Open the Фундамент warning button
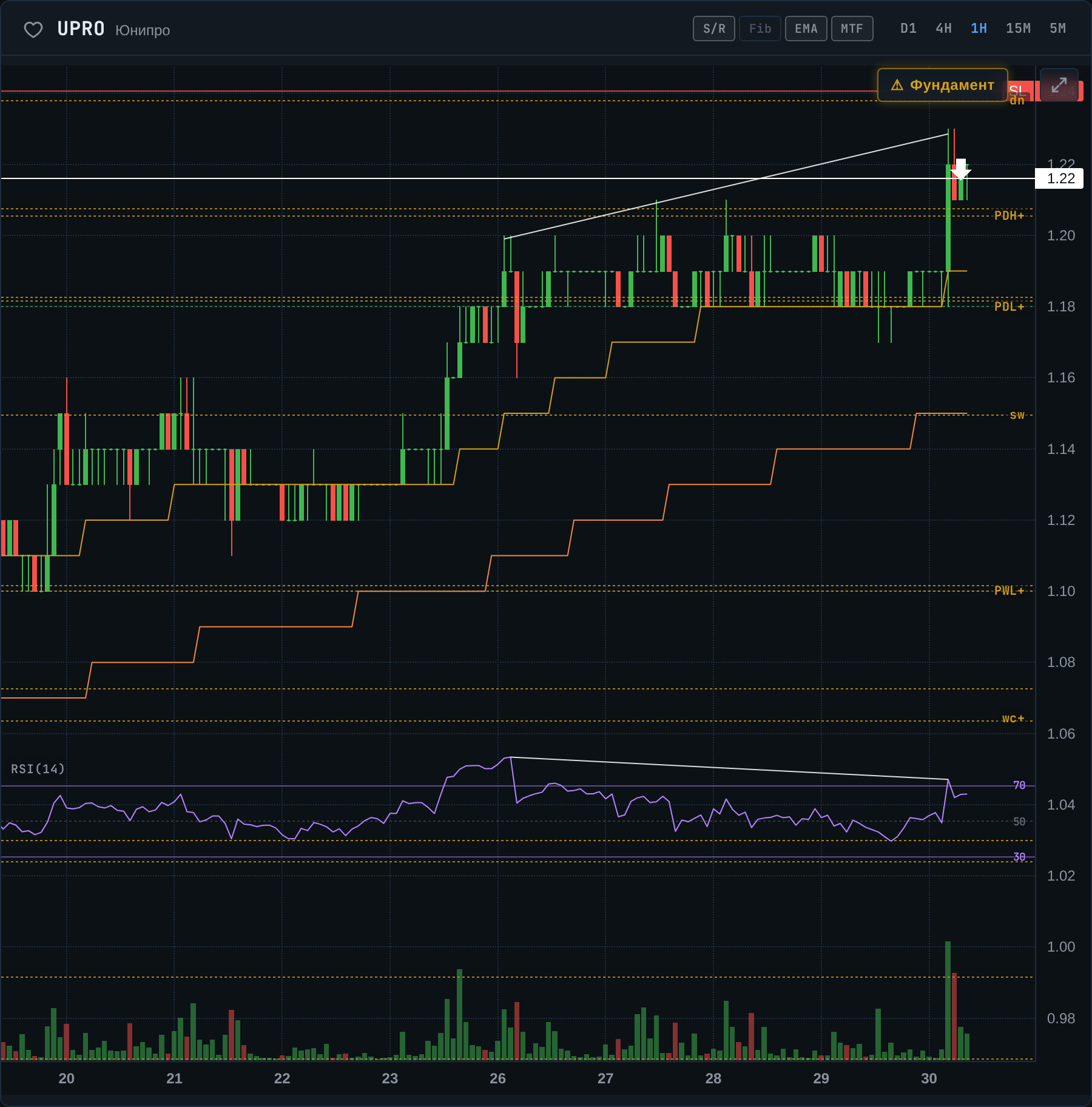This screenshot has height=1107, width=1092. pos(943,85)
